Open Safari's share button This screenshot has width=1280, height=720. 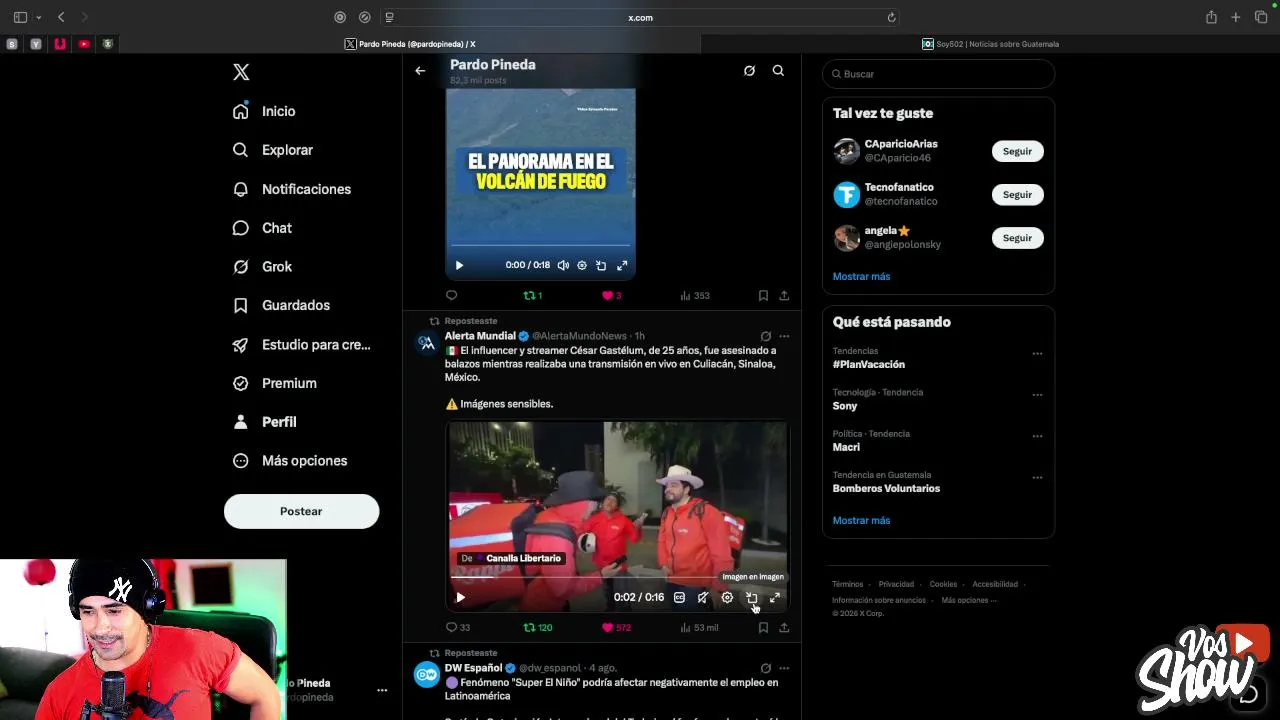1211,17
